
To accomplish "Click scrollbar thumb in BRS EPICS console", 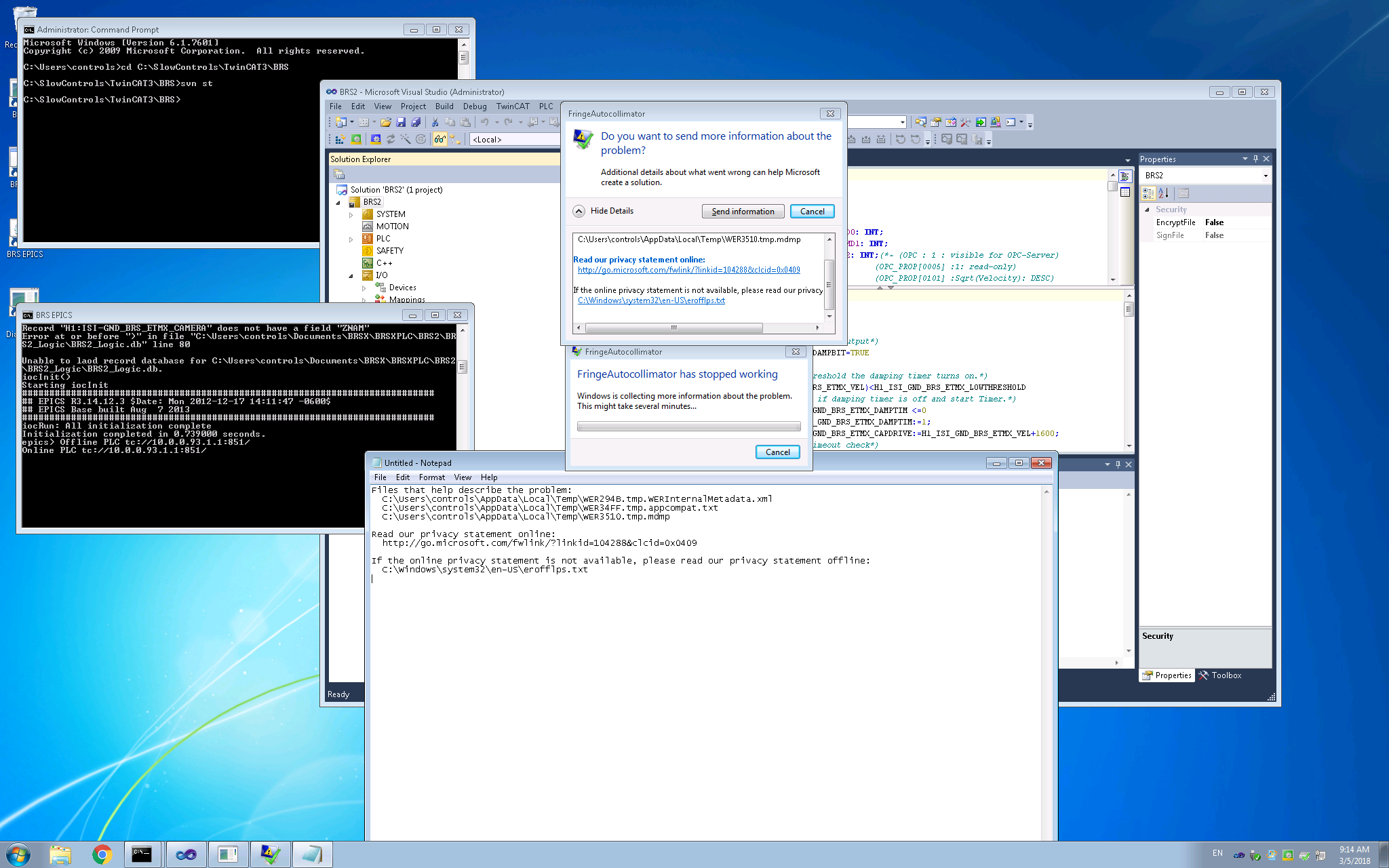I will [463, 367].
